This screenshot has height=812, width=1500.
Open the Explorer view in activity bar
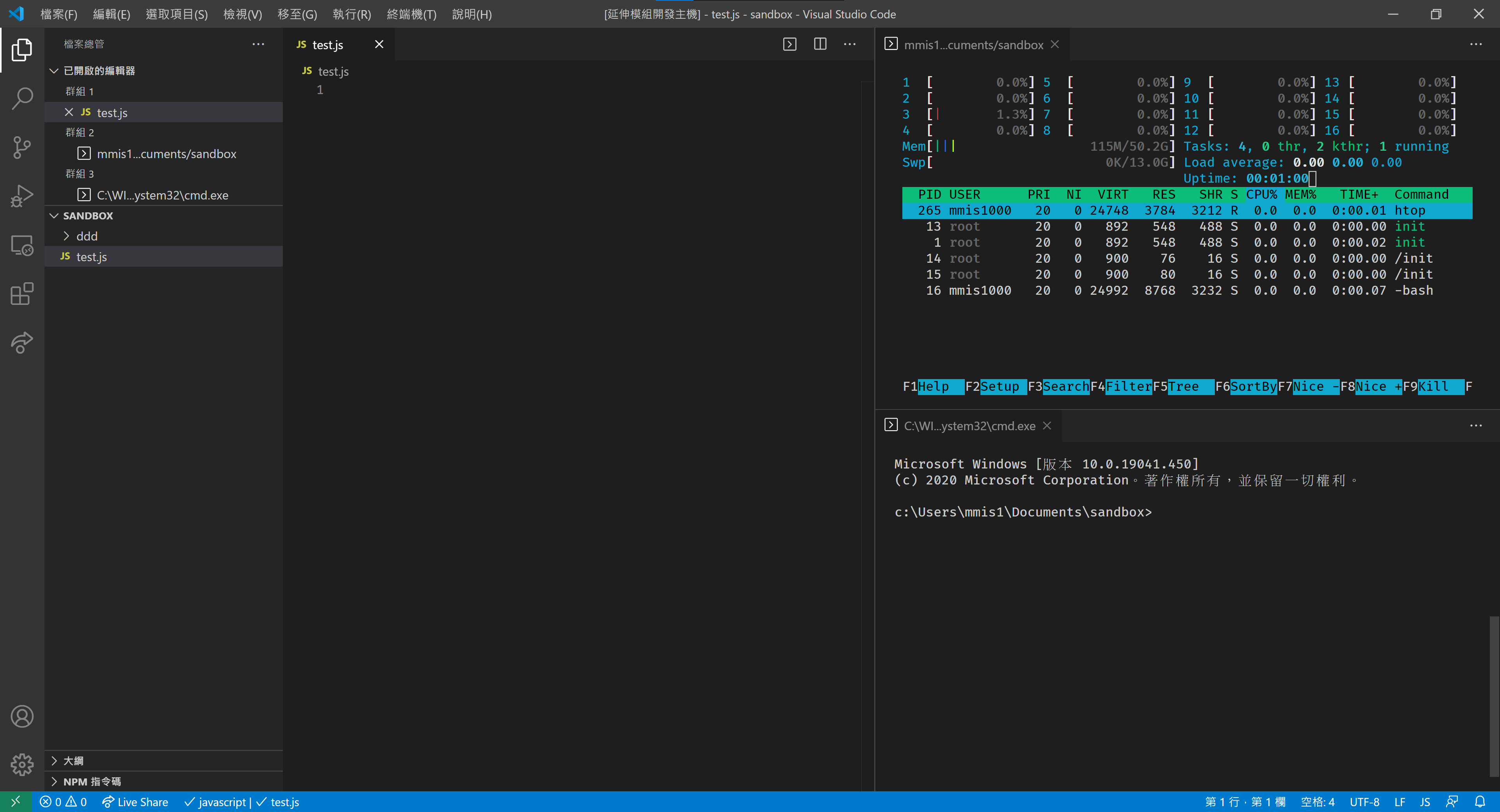point(22,50)
